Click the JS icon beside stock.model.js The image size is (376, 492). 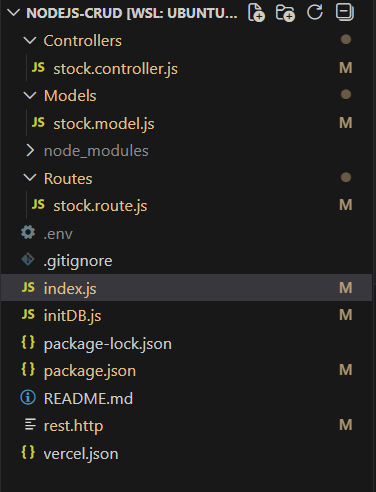coord(38,122)
